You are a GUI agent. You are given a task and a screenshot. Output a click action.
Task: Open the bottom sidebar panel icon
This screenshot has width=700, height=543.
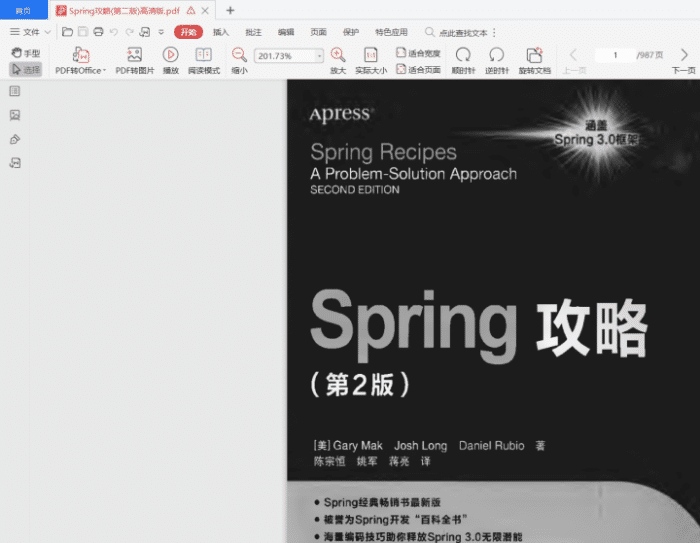15,163
